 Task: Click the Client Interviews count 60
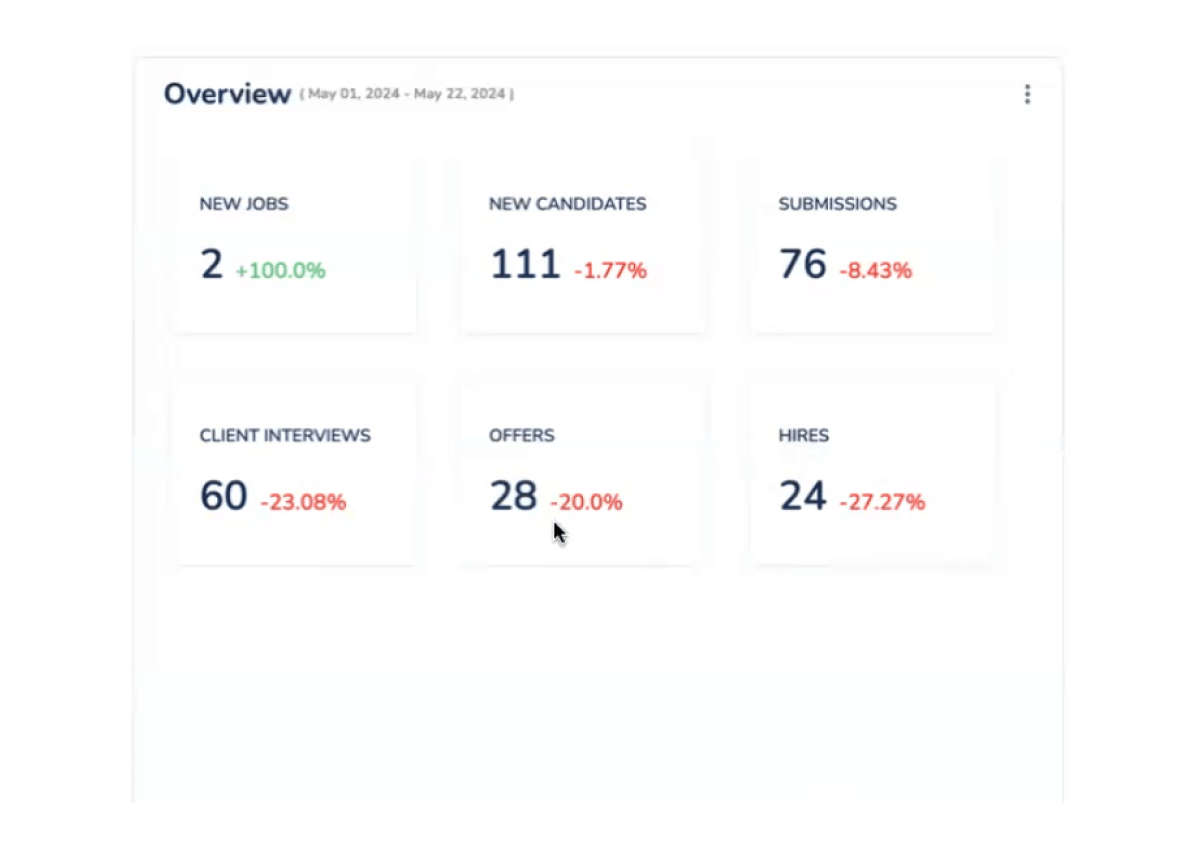pos(223,496)
